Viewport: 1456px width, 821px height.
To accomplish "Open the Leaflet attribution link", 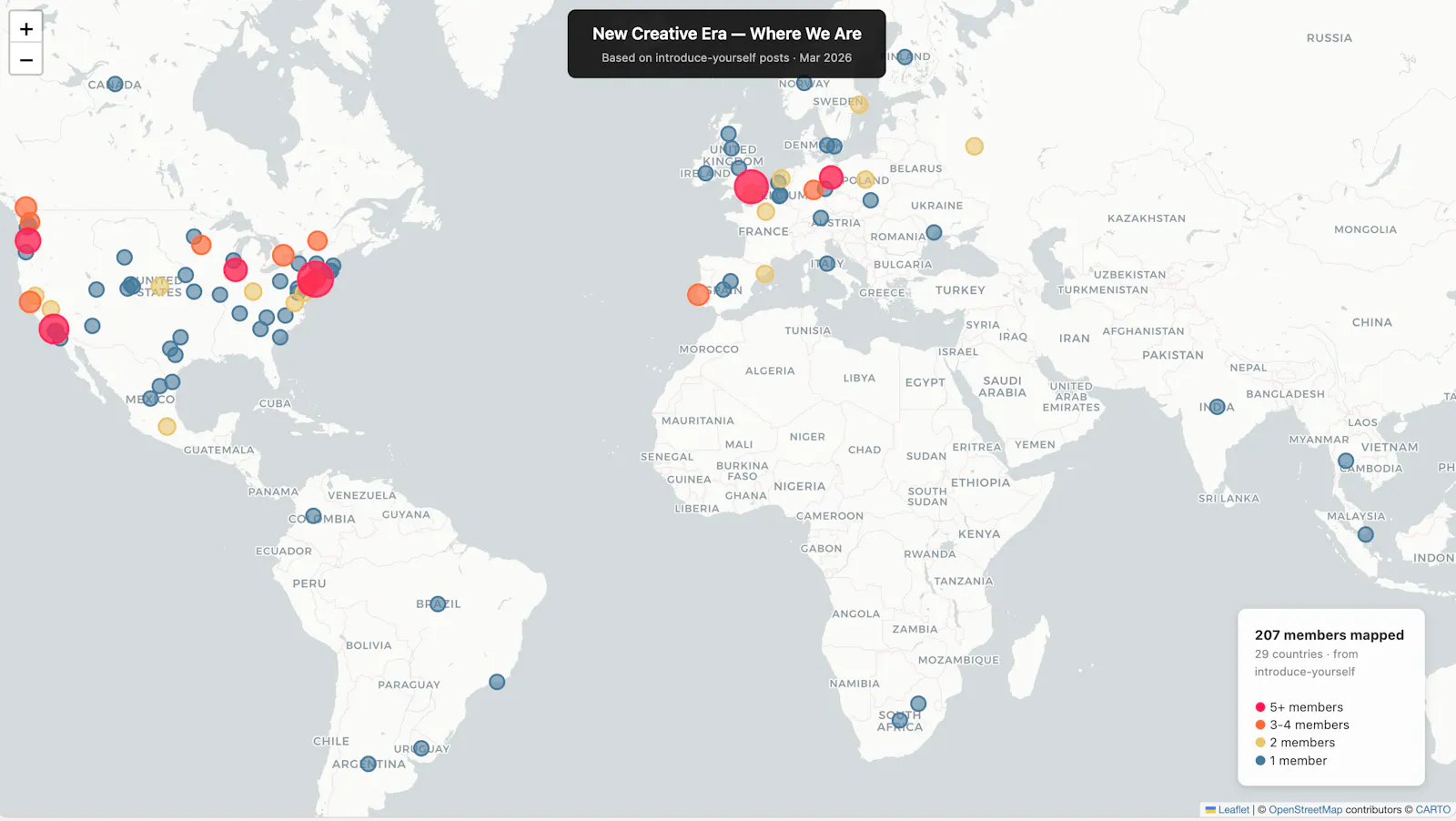I will click(1234, 809).
